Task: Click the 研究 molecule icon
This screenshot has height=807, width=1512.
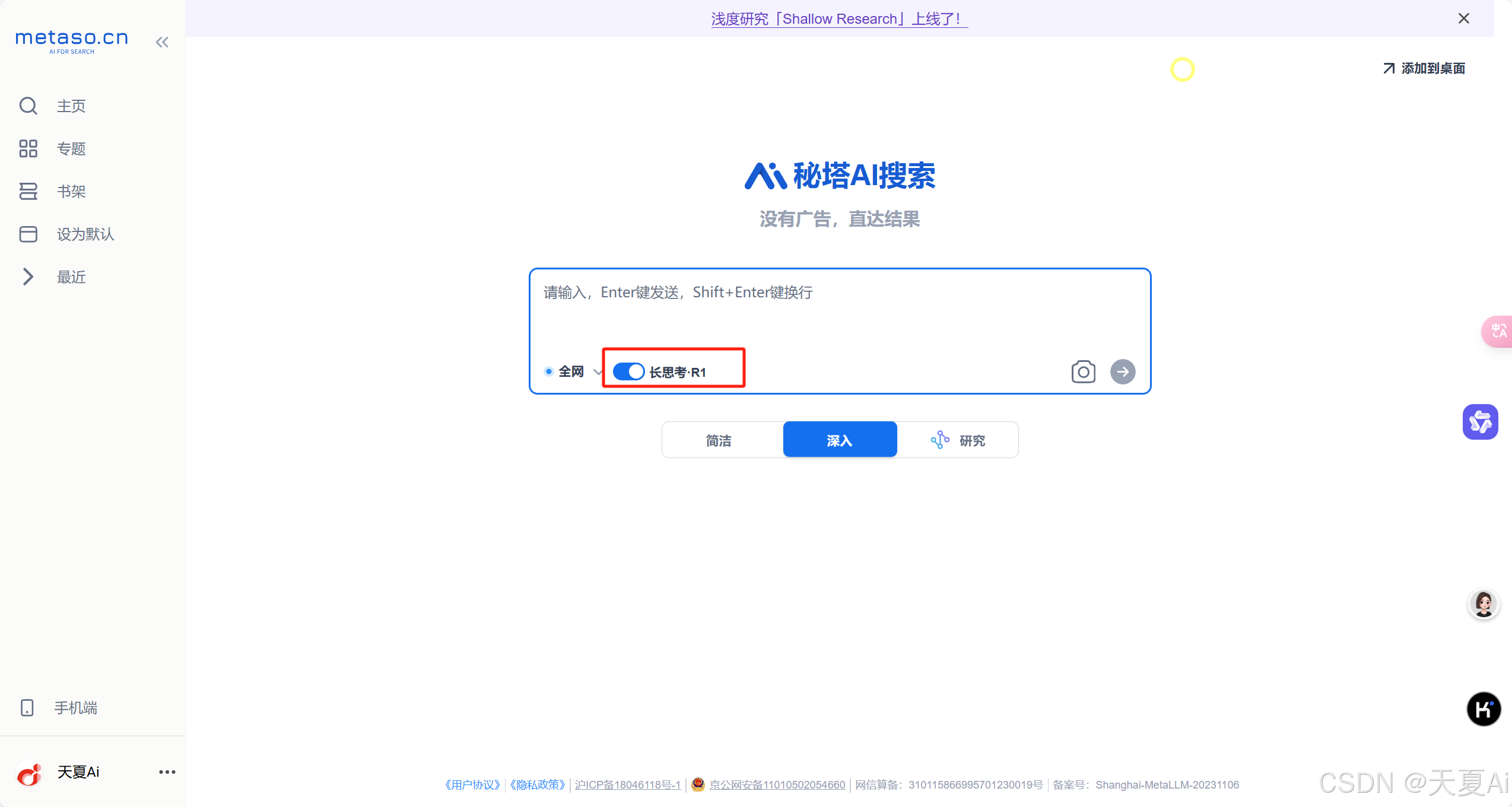Action: coord(940,440)
